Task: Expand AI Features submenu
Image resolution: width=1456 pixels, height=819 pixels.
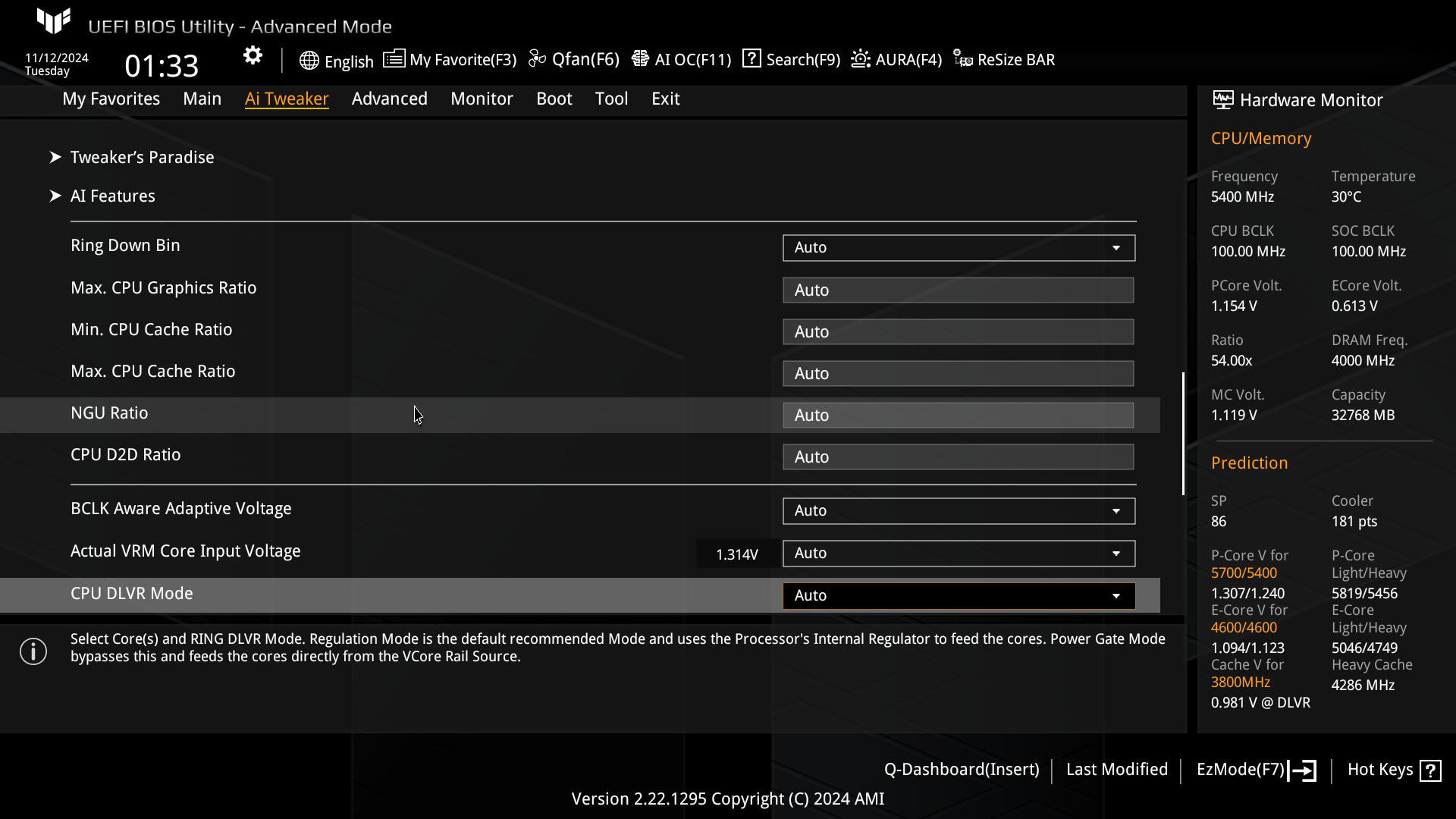Action: (x=112, y=196)
